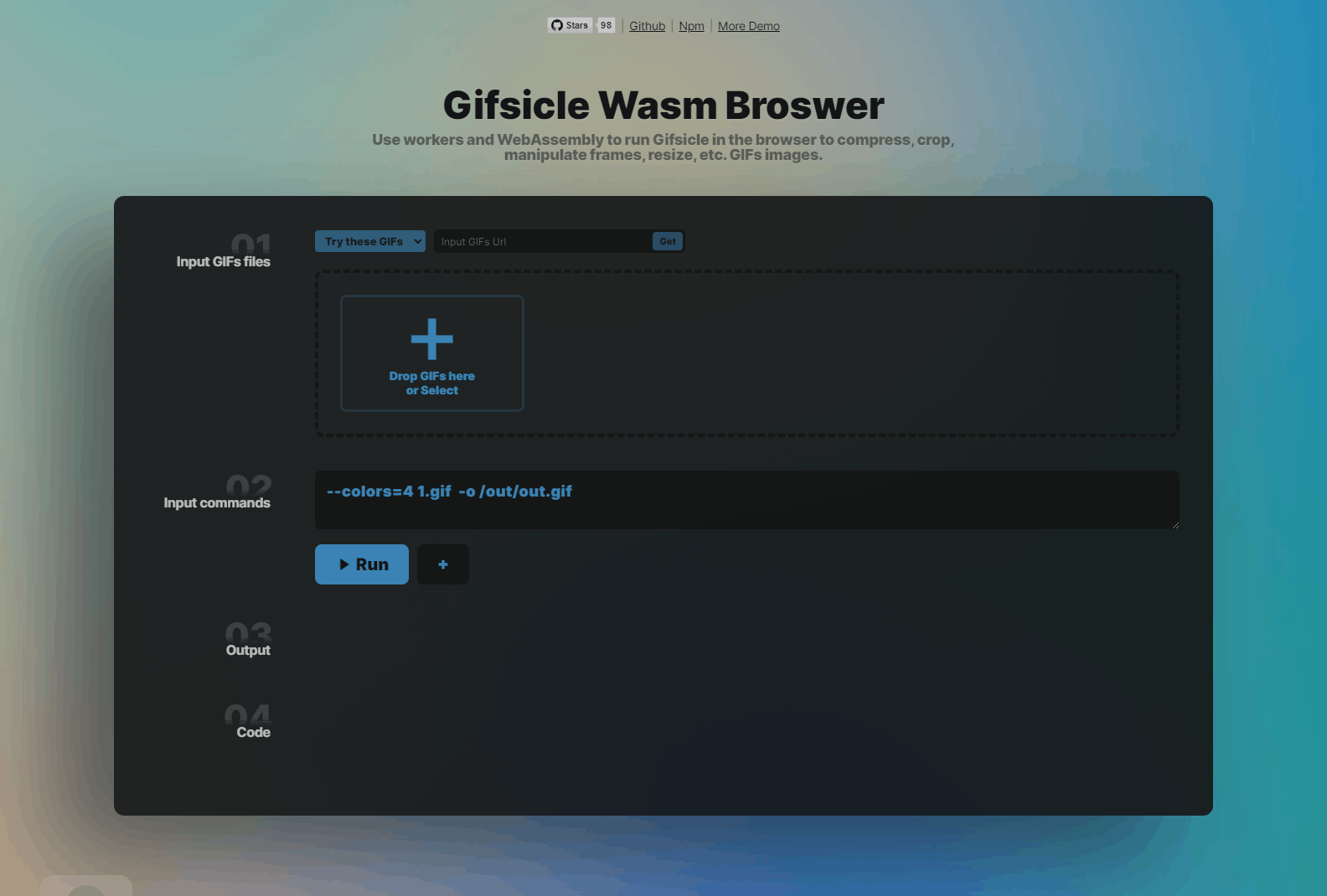Focus the Input GIFs Url field

point(542,241)
